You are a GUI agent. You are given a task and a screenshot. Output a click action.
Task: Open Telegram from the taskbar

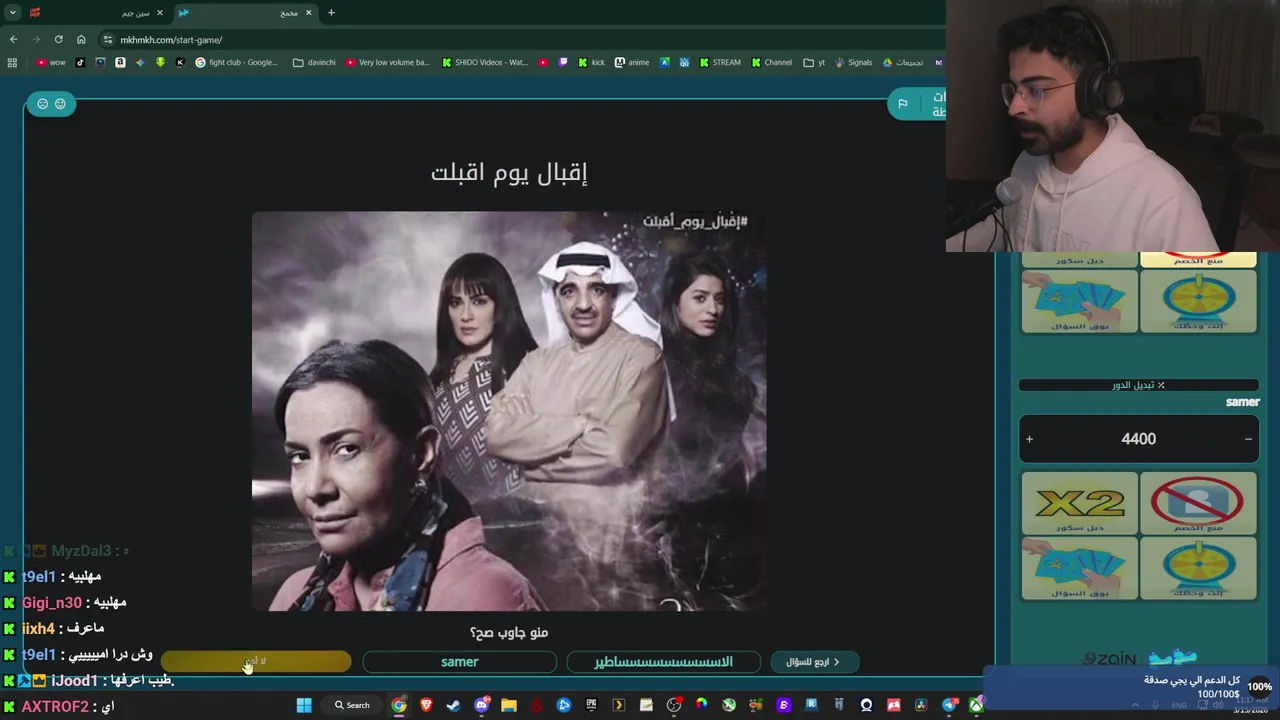[948, 705]
